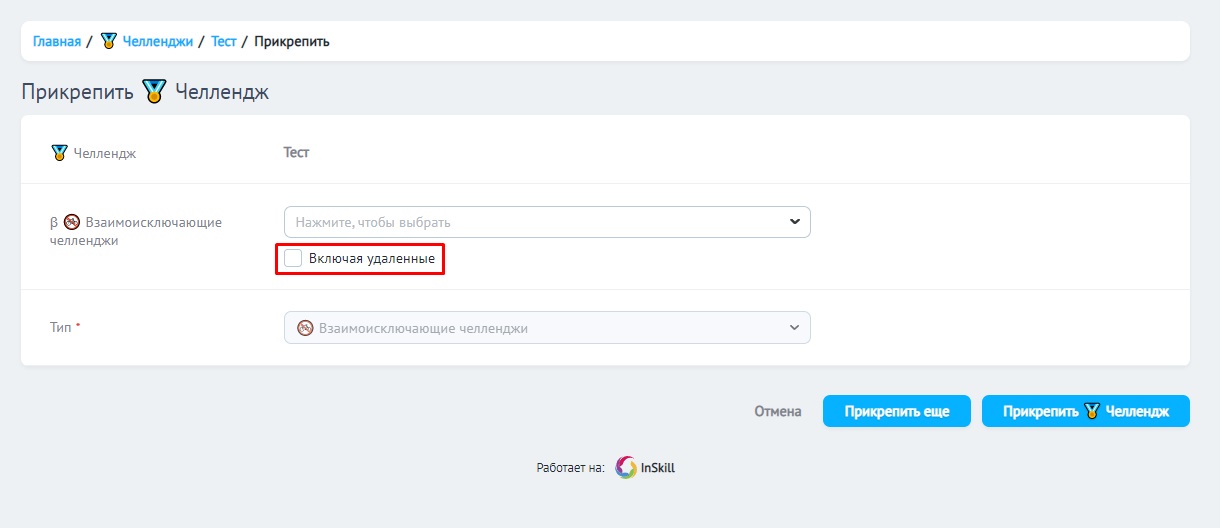
Task: Click the Прикрепить еще button
Action: (x=896, y=411)
